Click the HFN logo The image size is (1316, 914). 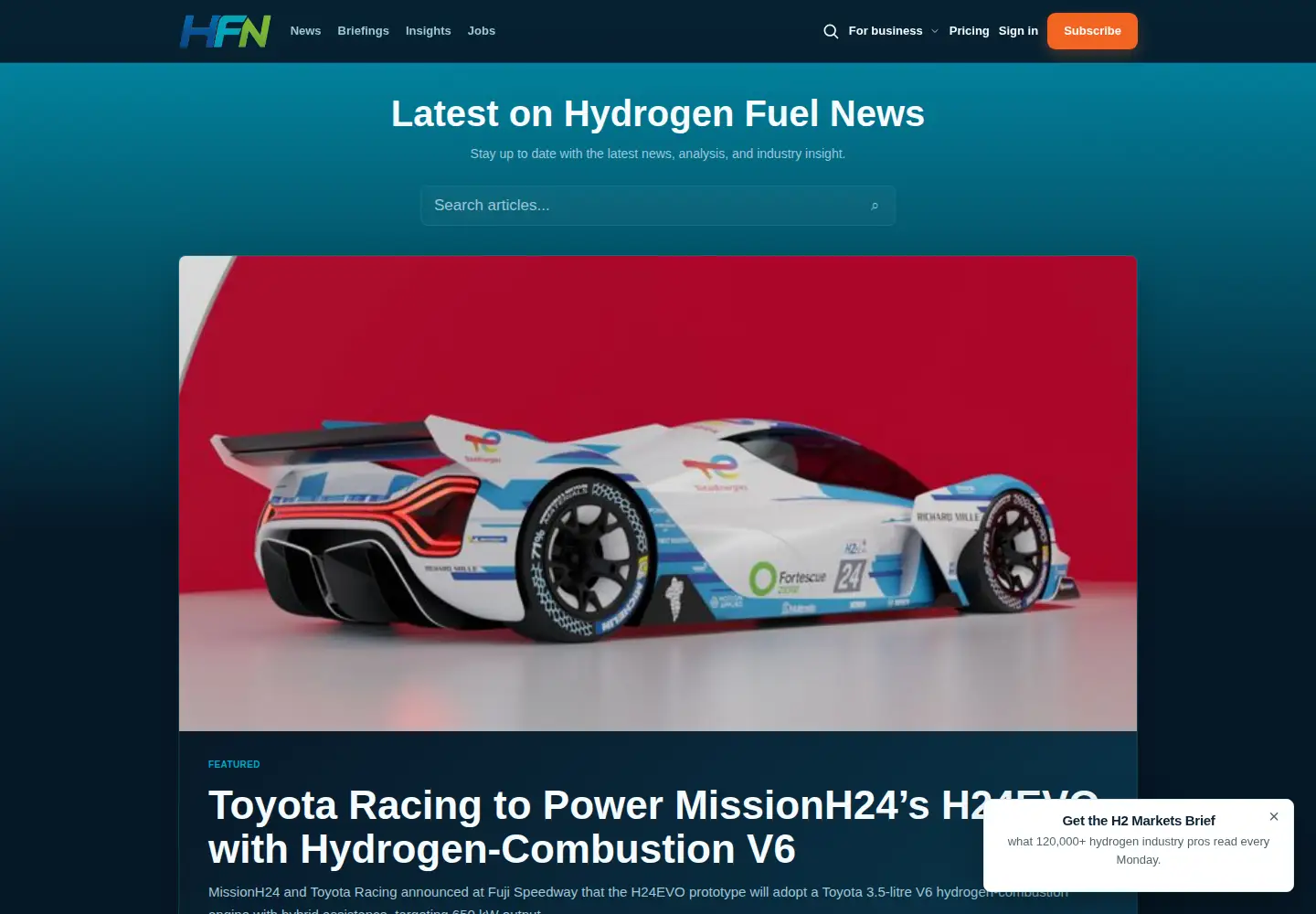pyautogui.click(x=225, y=31)
